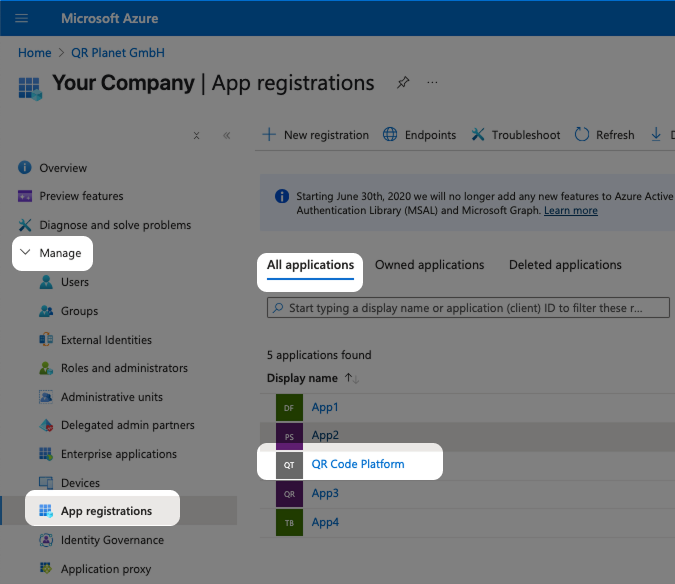Select the Diagnose and solve problems icon
This screenshot has height=584, width=675.
25,225
